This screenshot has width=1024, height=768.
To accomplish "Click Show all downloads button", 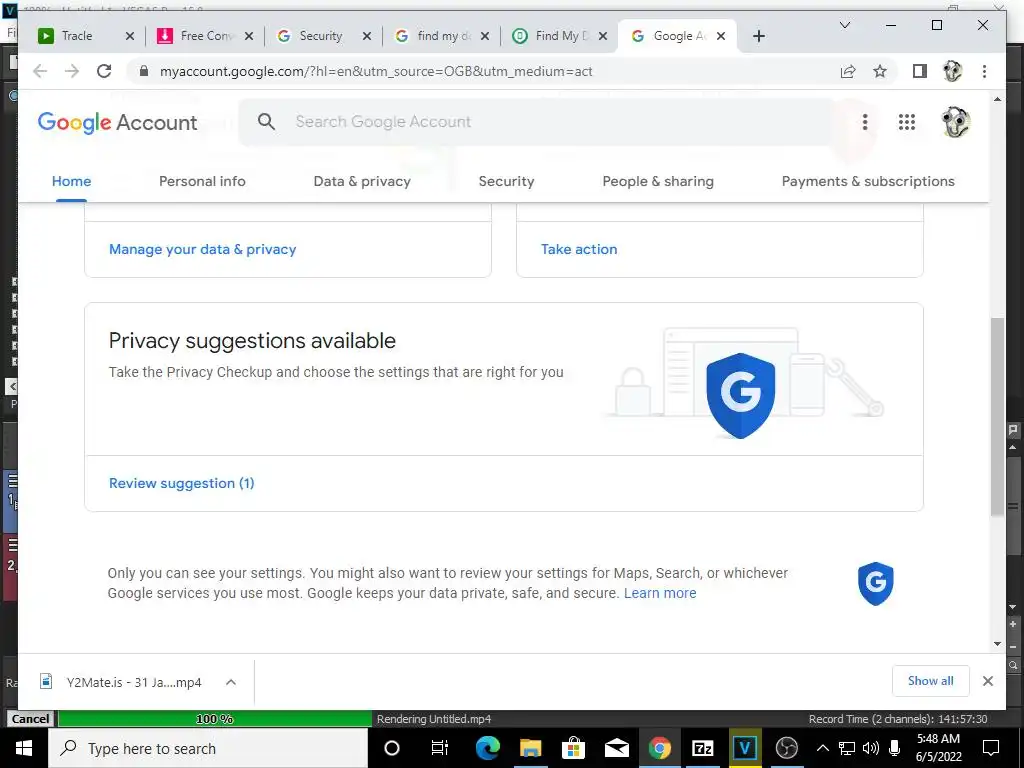I will pyautogui.click(x=930, y=681).
